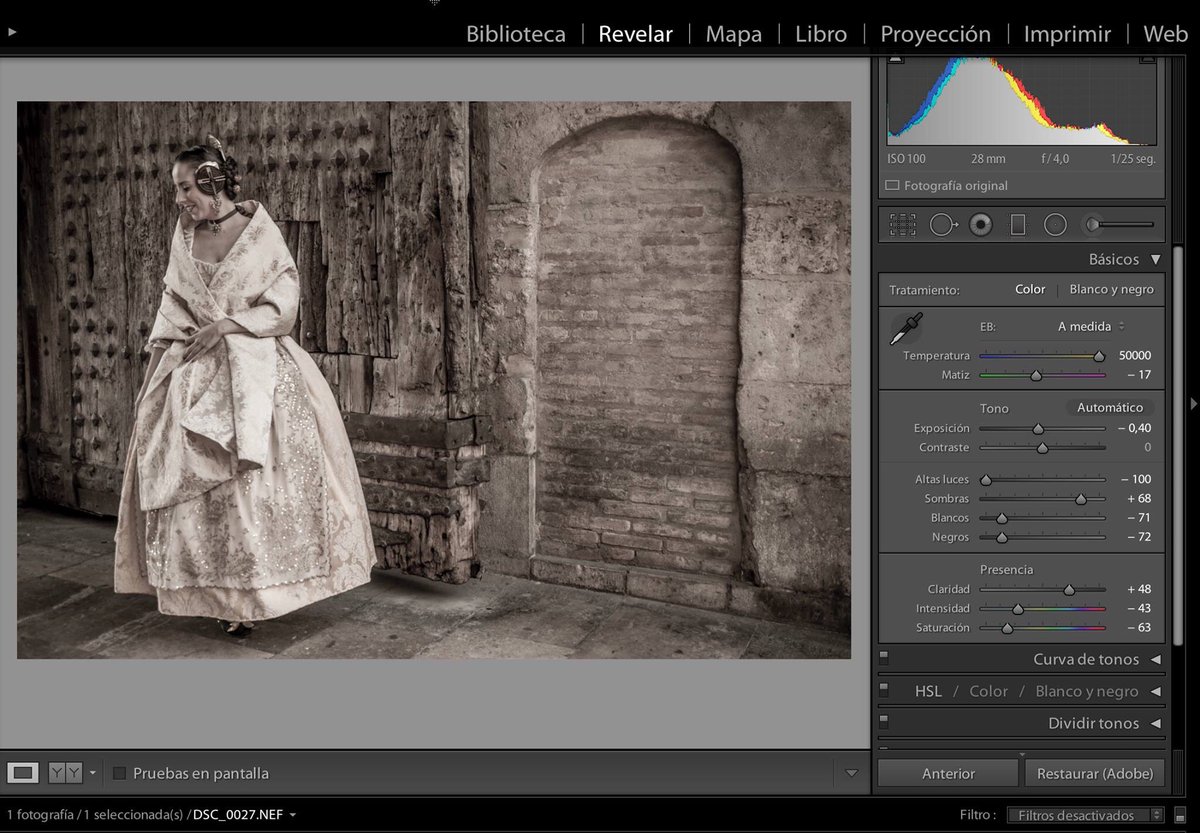
Task: Toggle the Fotografía original comparison checkbox
Action: point(893,185)
